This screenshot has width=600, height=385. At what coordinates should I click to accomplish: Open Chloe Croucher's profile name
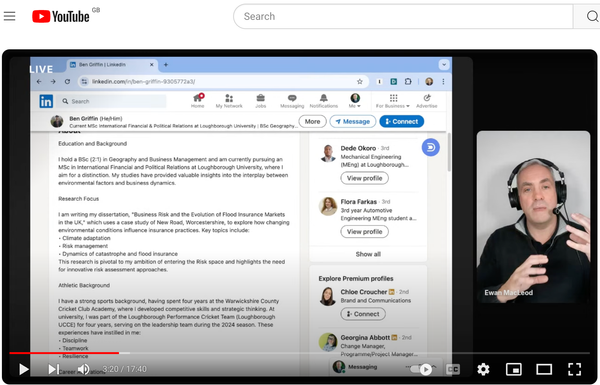(x=364, y=292)
